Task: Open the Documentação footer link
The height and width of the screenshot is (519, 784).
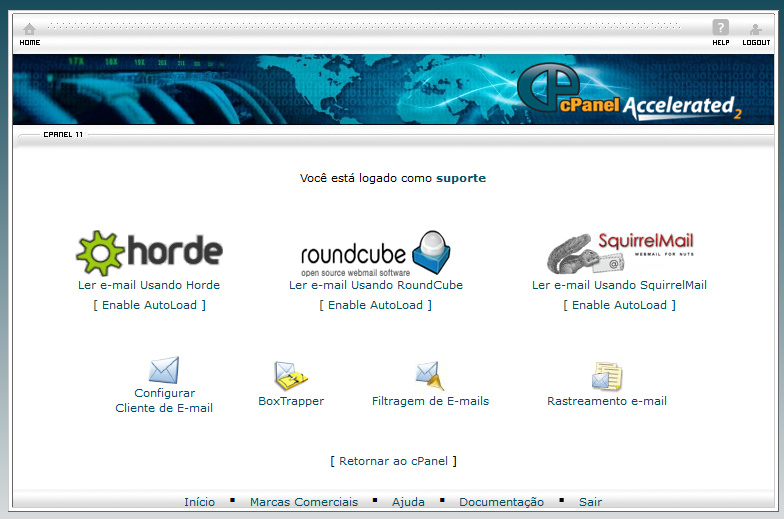Action: click(501, 502)
